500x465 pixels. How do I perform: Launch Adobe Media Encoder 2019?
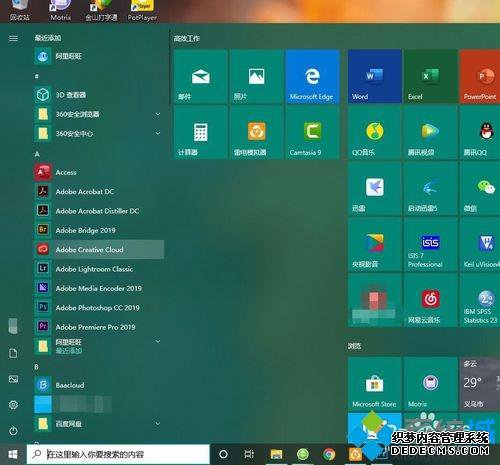99,288
